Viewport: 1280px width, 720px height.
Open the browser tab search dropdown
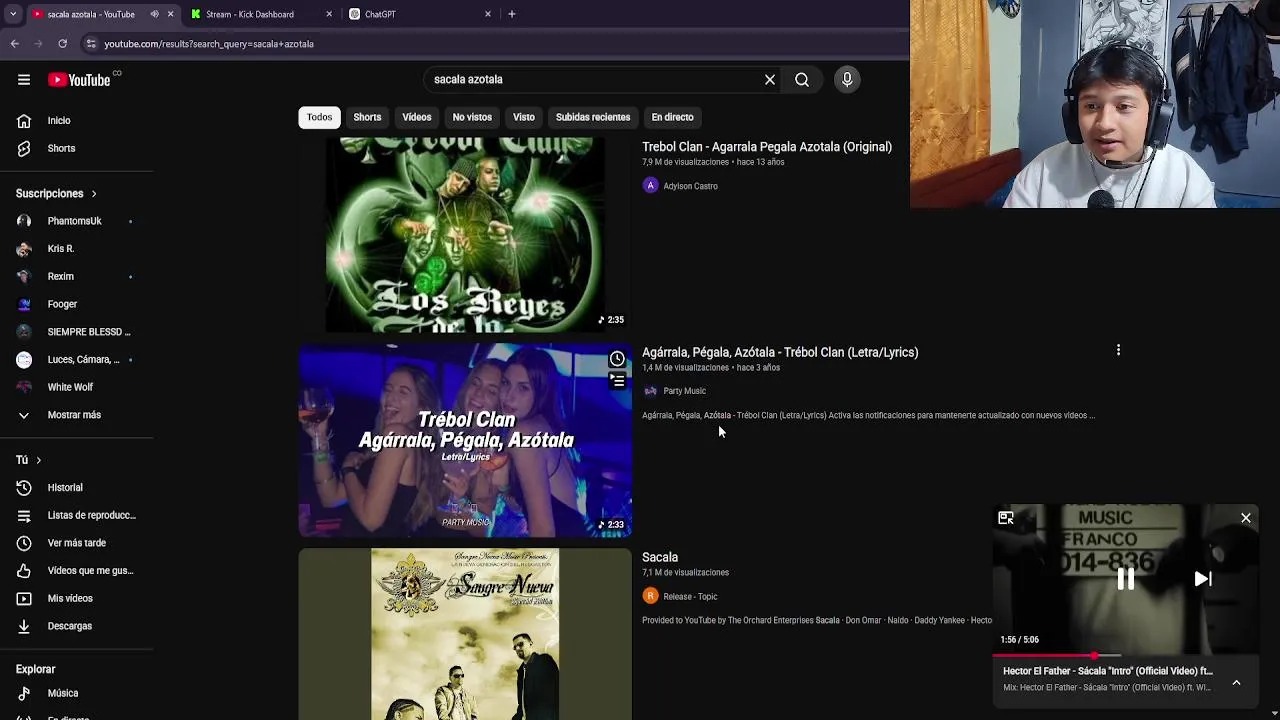13,14
